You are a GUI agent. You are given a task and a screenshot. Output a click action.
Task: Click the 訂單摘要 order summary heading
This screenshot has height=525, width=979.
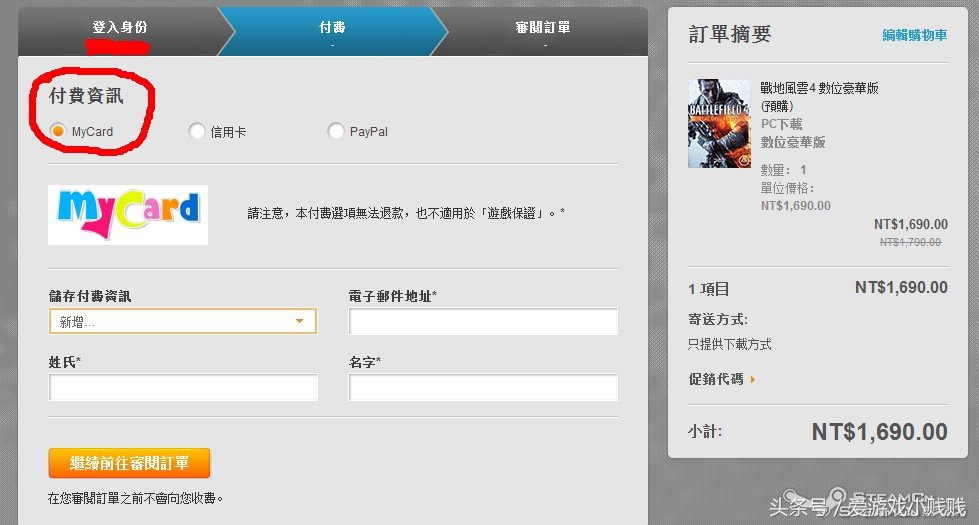pos(730,34)
